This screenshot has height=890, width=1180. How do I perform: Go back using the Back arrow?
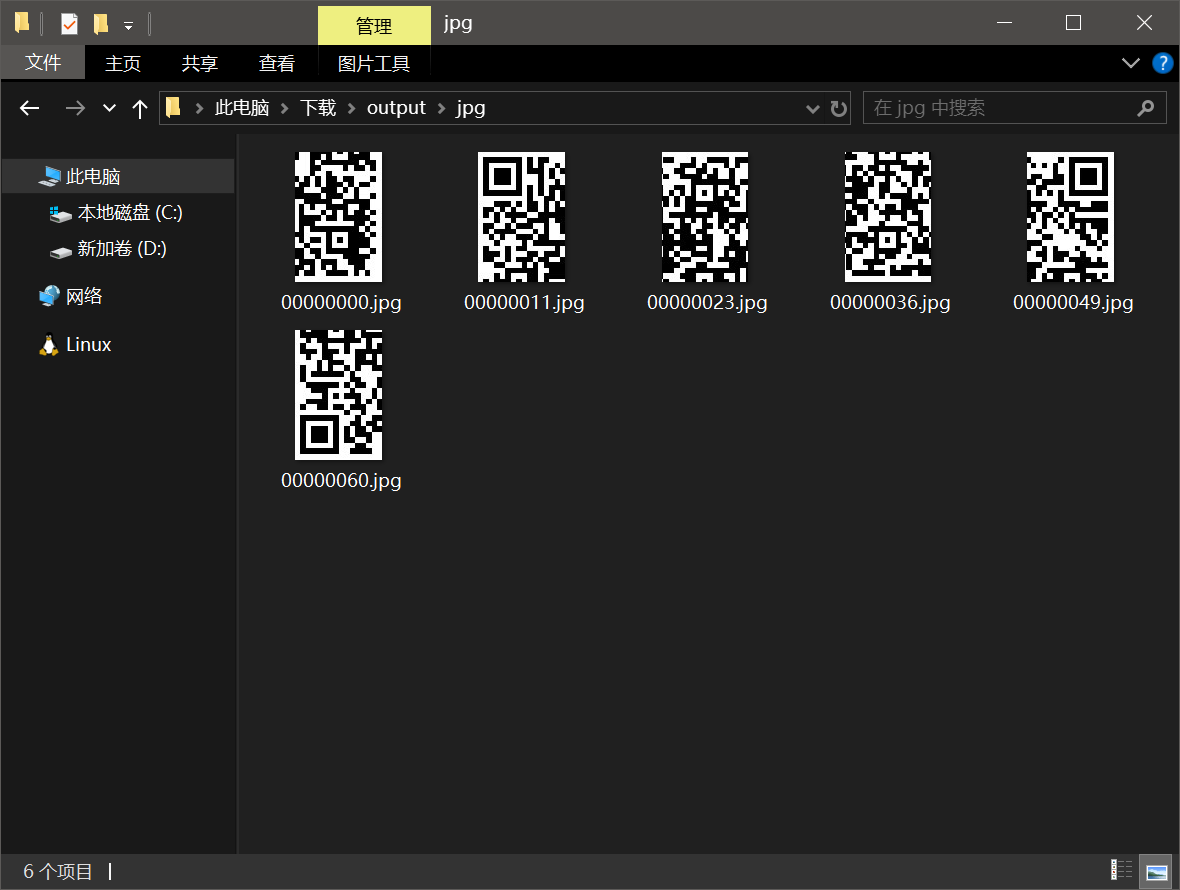30,108
